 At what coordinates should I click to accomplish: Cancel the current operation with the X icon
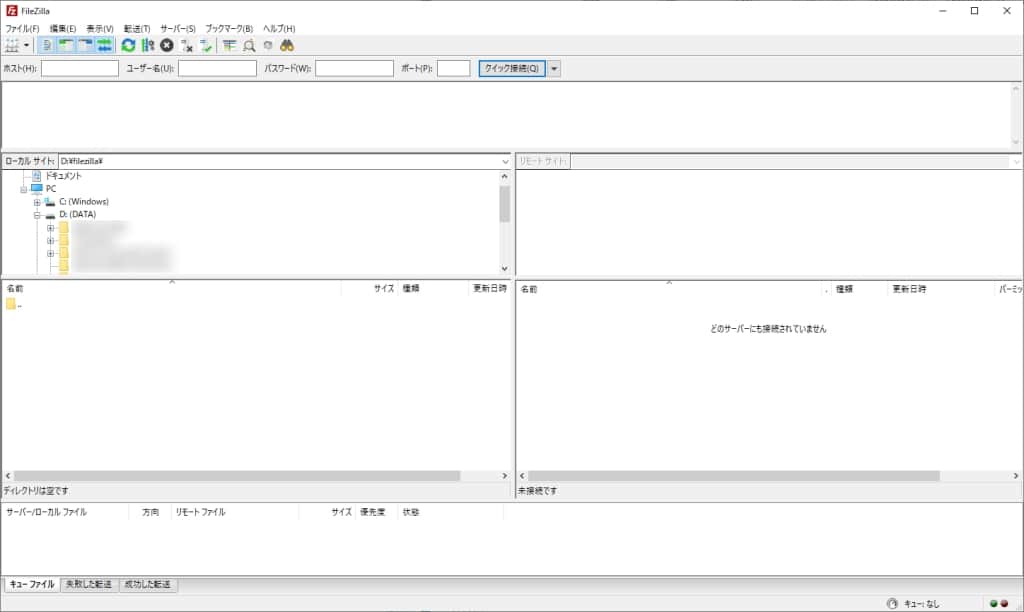coord(167,45)
